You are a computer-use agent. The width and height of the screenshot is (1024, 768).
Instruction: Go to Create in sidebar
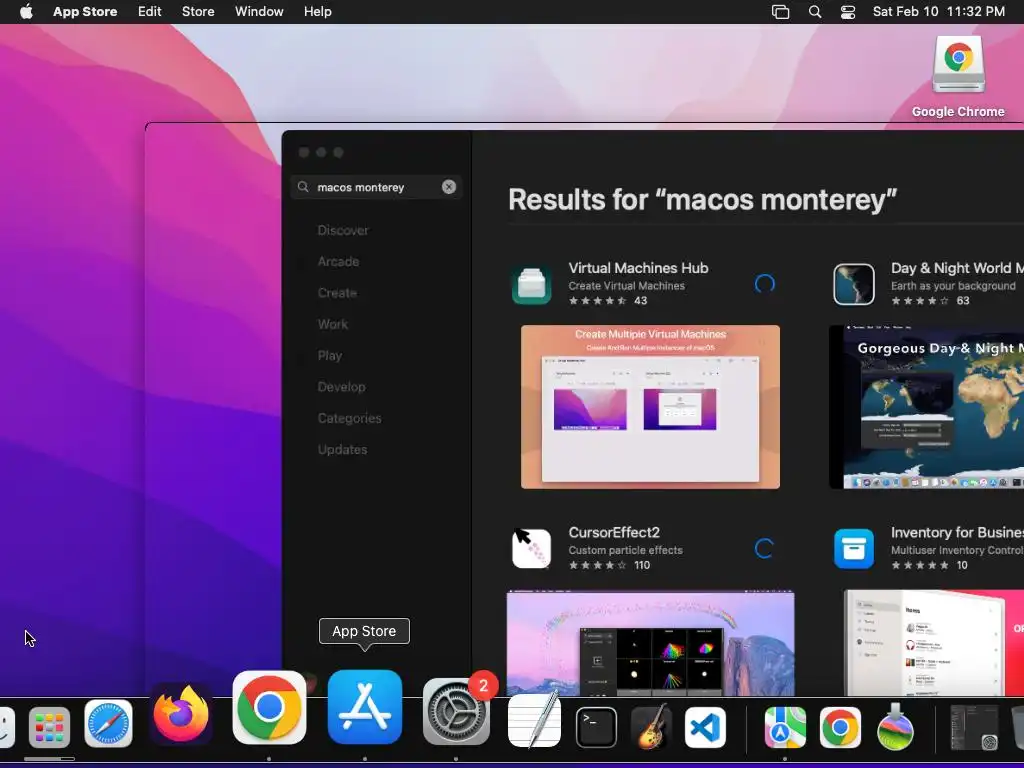point(337,293)
